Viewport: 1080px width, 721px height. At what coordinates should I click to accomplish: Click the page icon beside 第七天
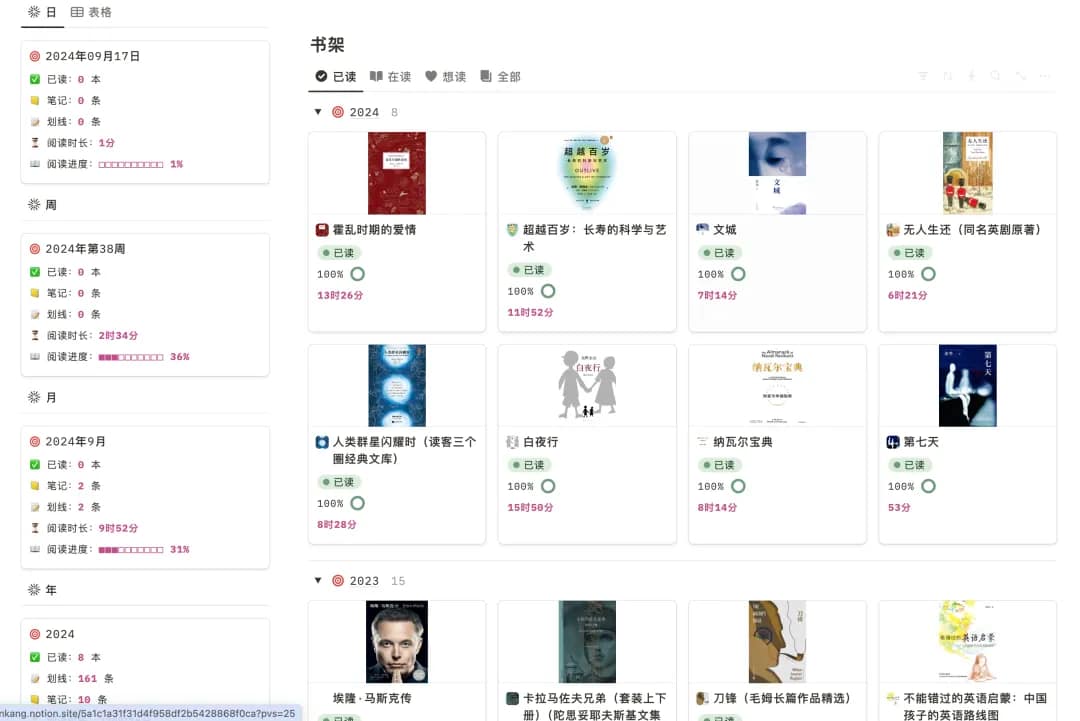893,442
